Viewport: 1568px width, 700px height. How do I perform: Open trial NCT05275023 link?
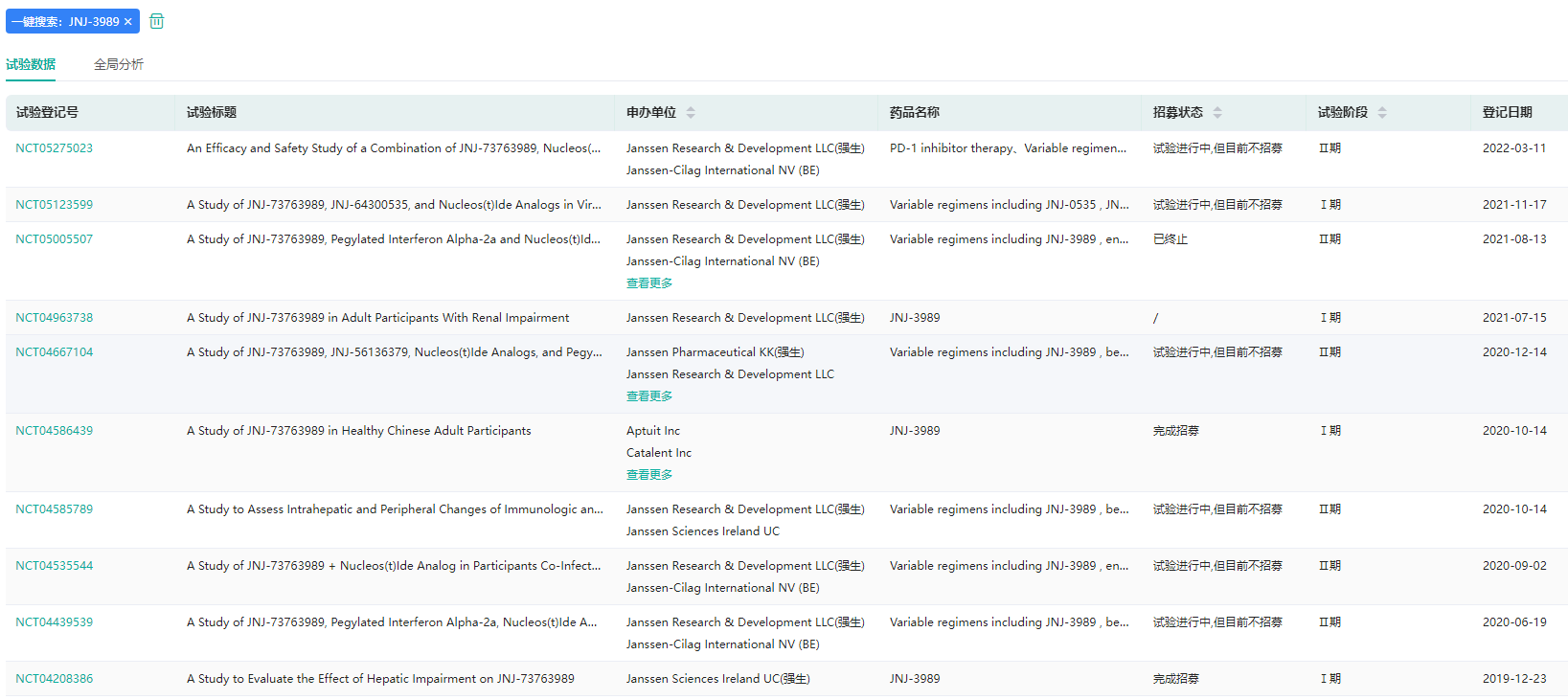click(55, 148)
